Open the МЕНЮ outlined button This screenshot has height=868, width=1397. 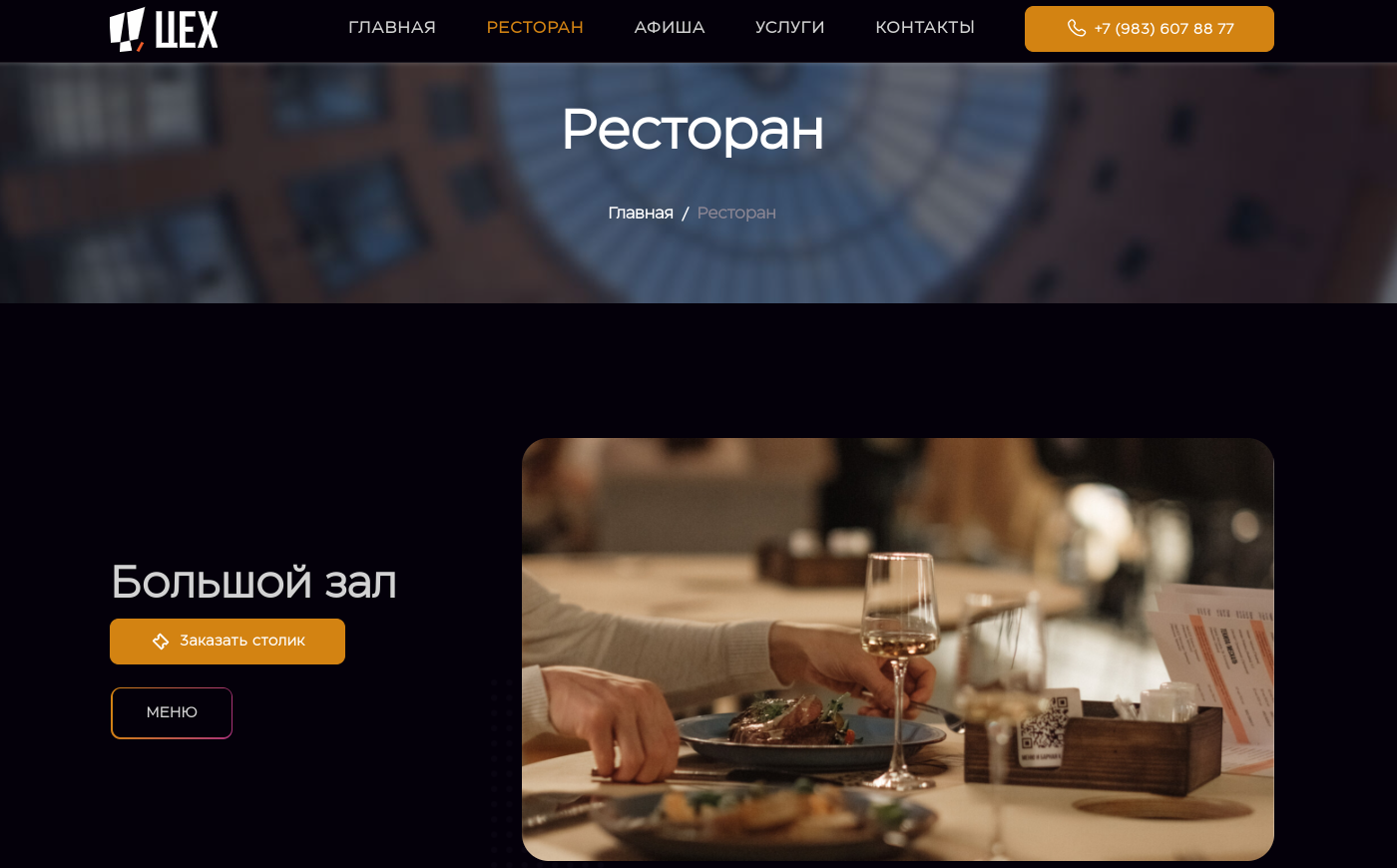(172, 713)
